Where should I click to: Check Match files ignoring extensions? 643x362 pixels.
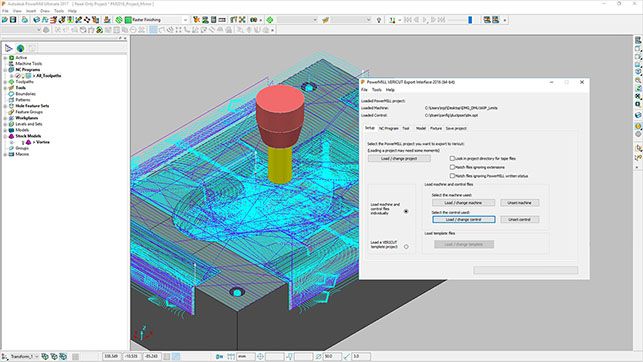pyautogui.click(x=452, y=167)
